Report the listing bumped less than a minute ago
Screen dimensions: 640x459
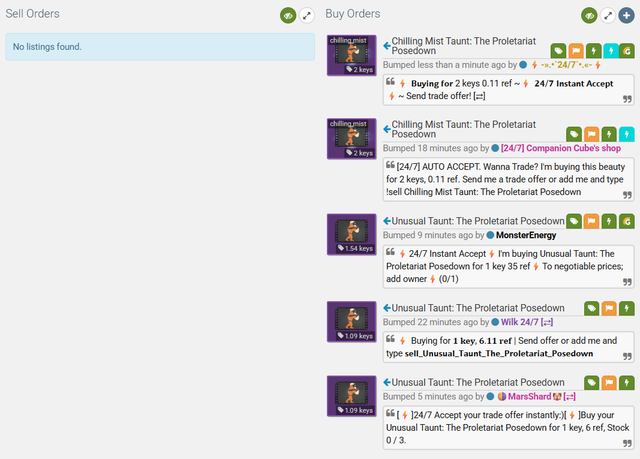pyautogui.click(x=576, y=51)
